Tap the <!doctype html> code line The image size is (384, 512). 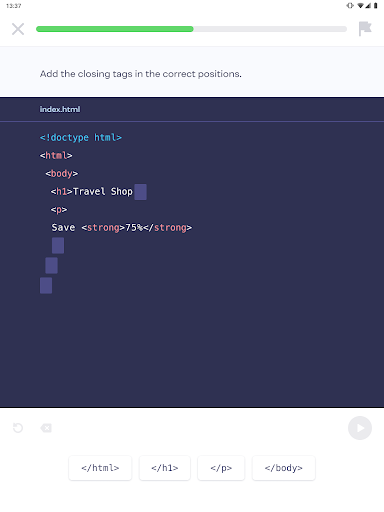[x=81, y=137]
